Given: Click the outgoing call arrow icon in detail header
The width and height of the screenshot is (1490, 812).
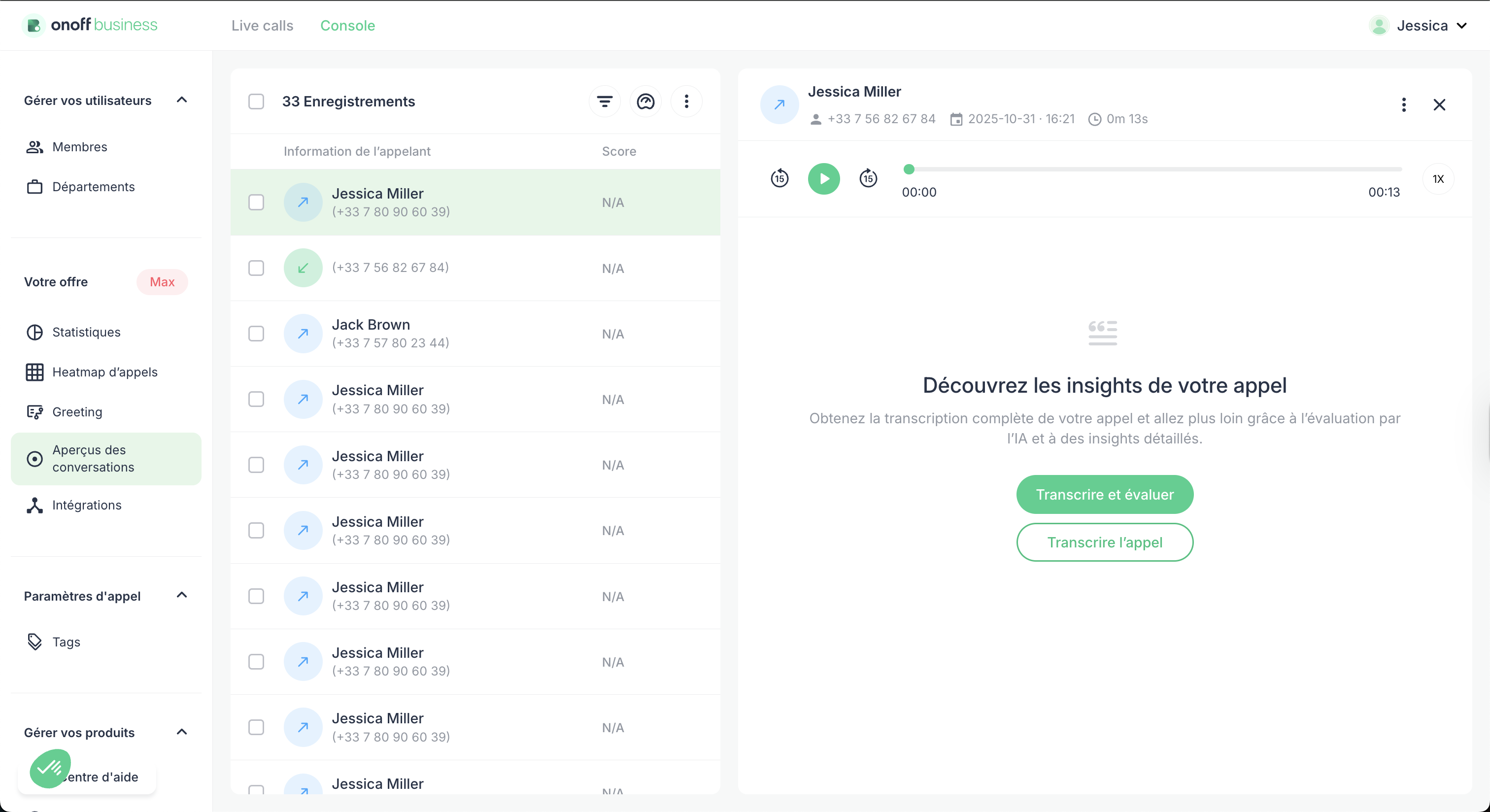Looking at the screenshot, I should click(x=779, y=104).
